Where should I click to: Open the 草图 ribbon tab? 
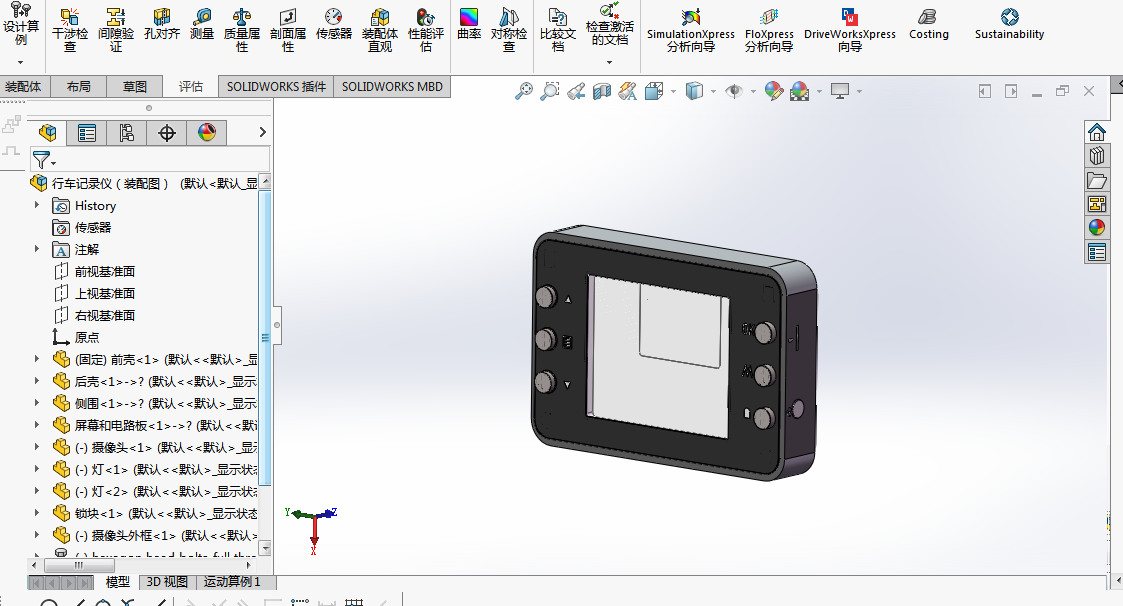point(135,87)
